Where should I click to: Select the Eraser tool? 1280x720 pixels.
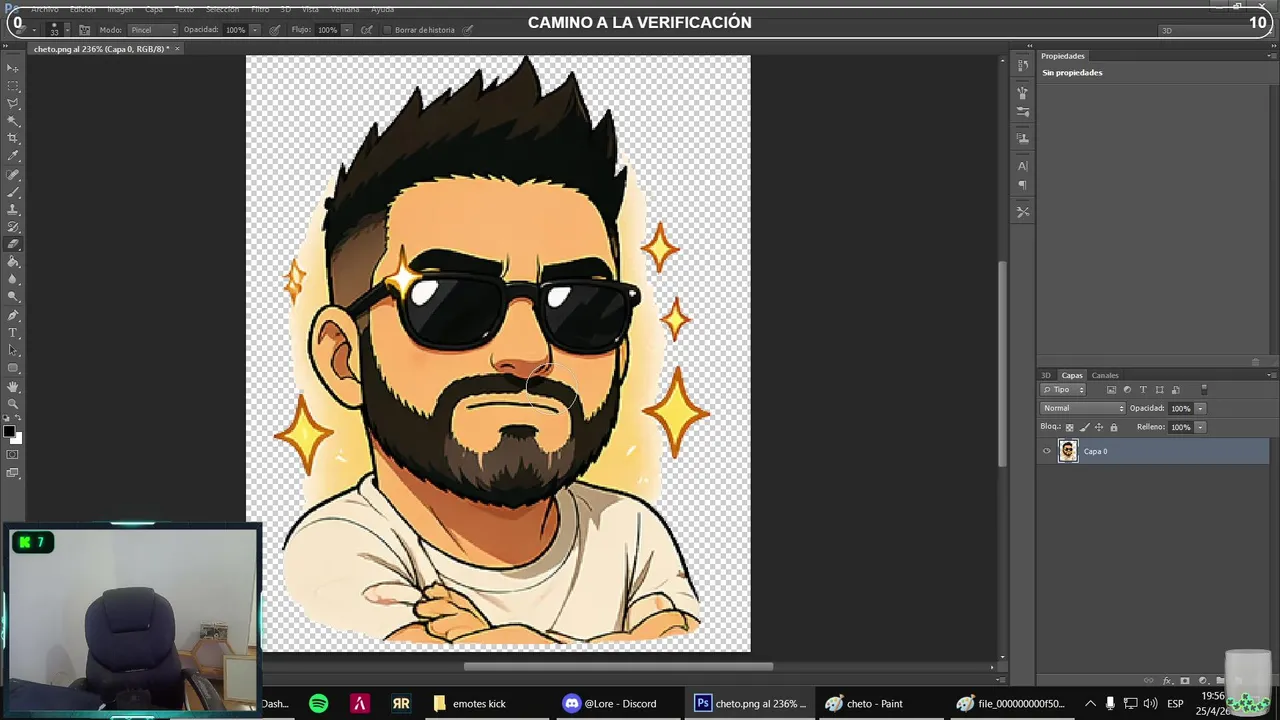click(13, 244)
